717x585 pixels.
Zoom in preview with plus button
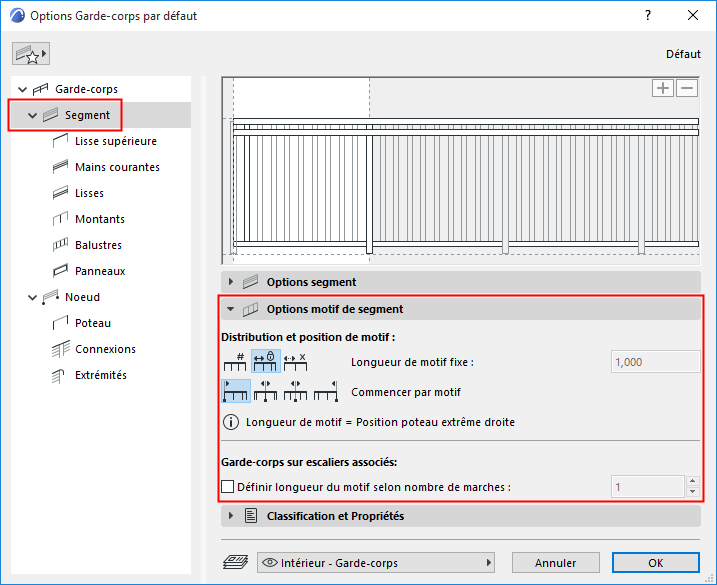pos(663,88)
